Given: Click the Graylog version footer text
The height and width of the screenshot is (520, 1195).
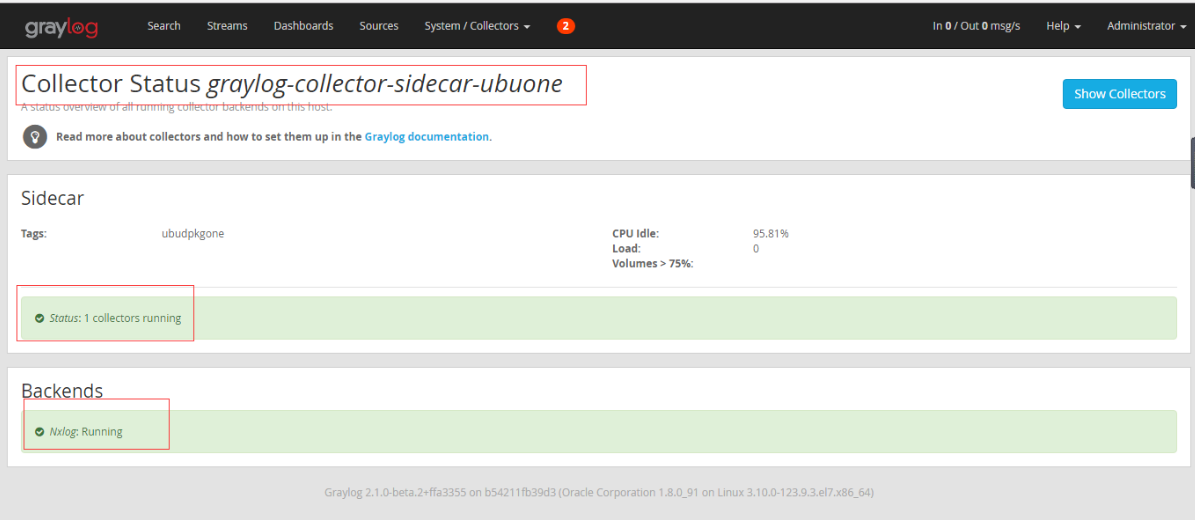Looking at the screenshot, I should point(599,493).
